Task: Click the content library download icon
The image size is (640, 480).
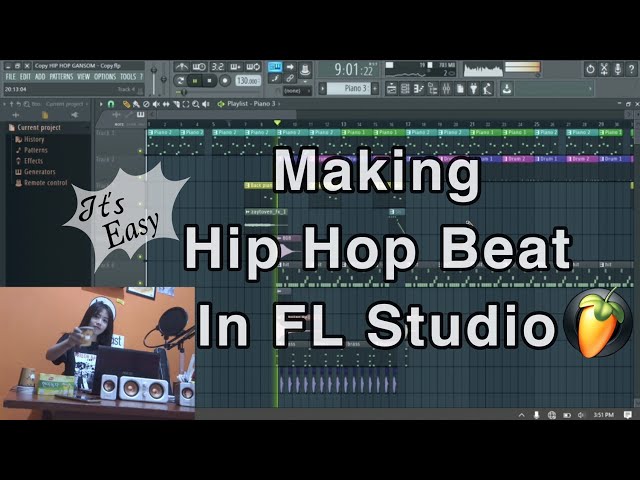Action: tap(507, 89)
